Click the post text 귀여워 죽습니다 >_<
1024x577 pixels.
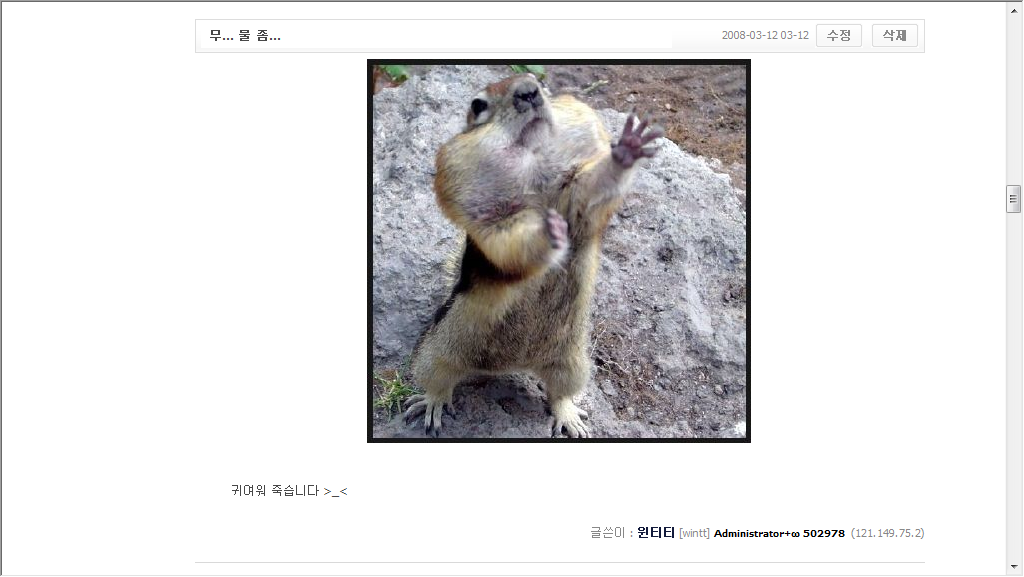[x=289, y=490]
